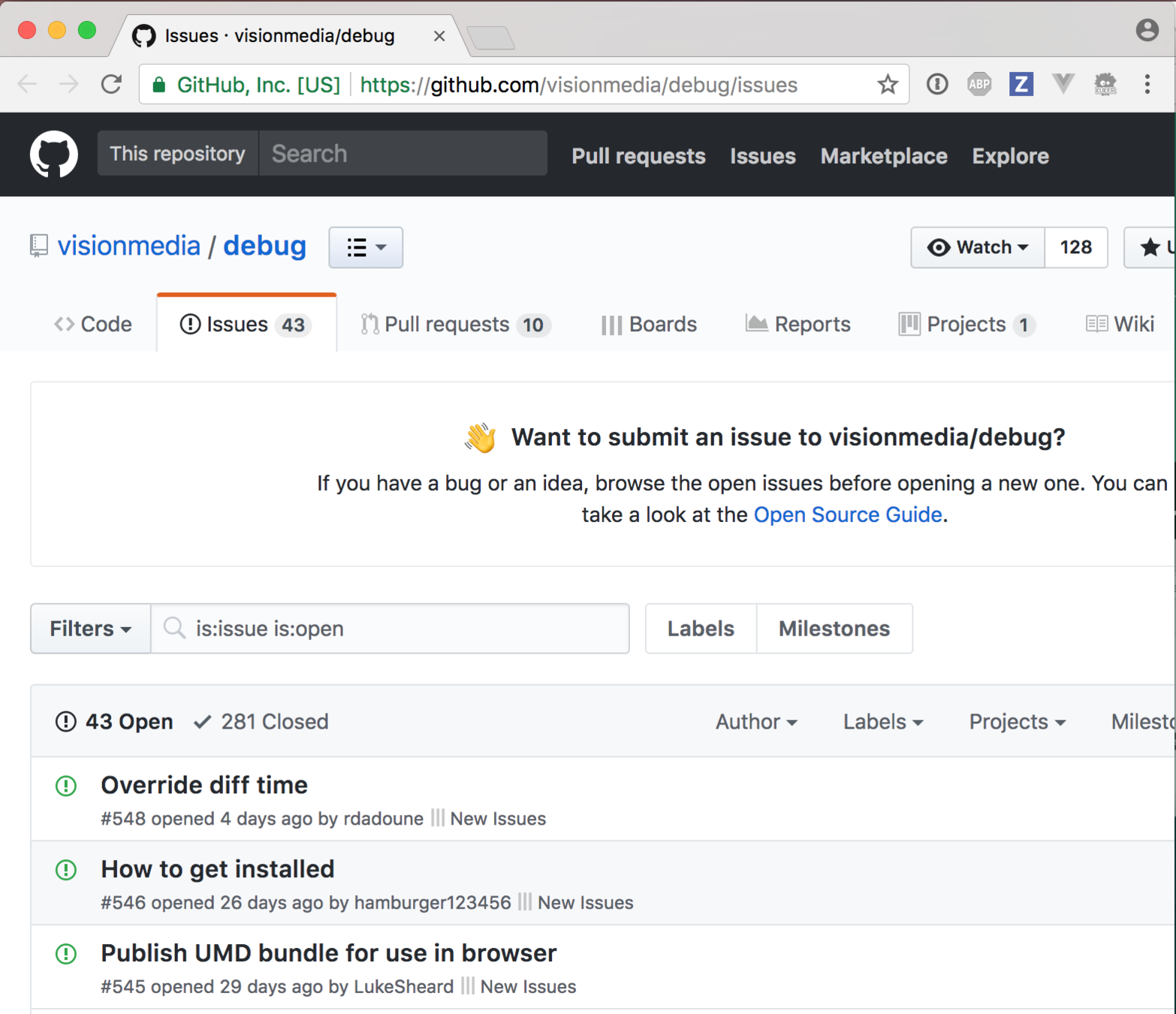Viewport: 1176px width, 1014px height.
Task: Open the Wiki tab
Action: [x=1120, y=324]
